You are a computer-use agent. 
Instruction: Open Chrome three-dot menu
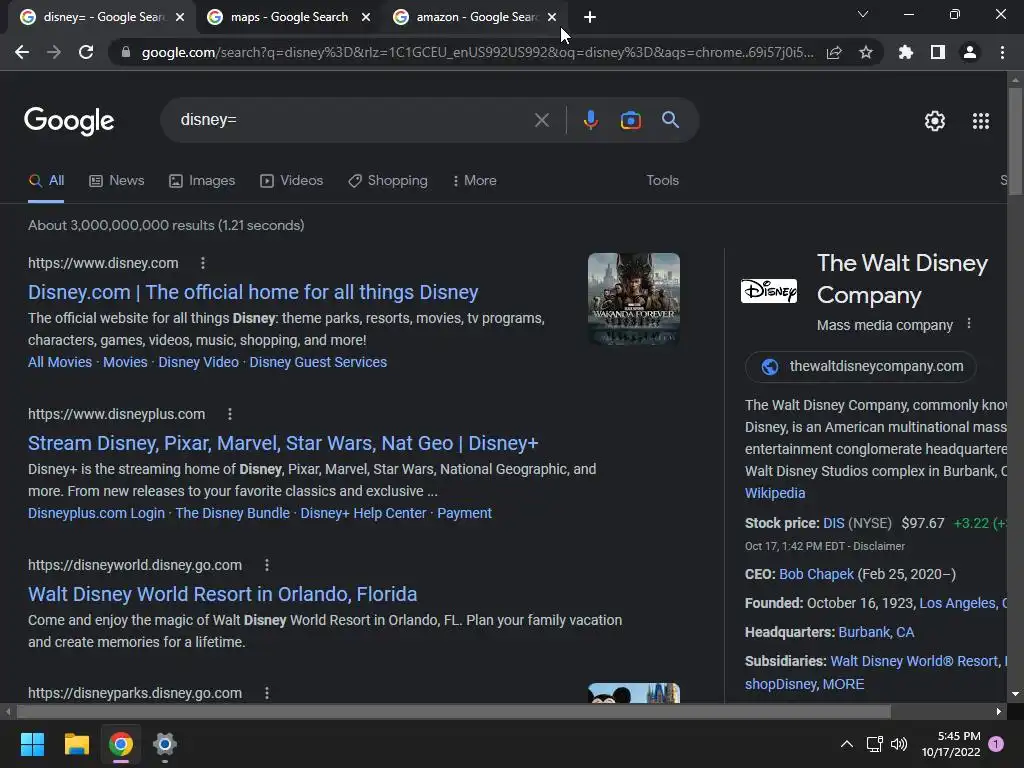point(1002,52)
